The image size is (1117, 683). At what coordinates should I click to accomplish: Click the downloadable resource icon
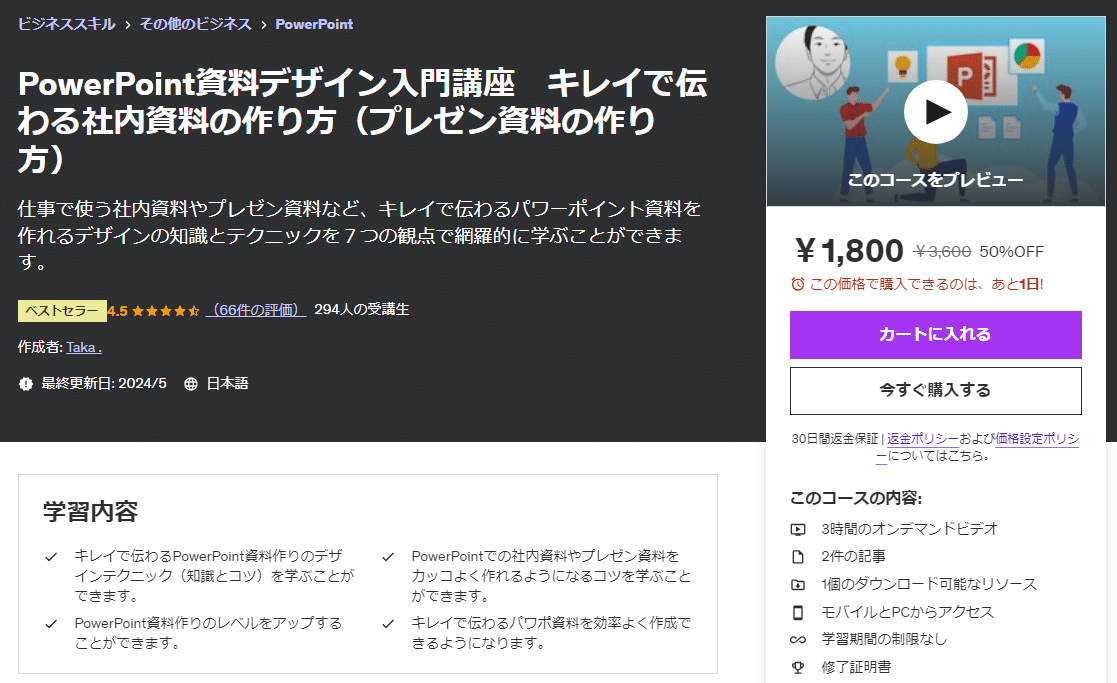[x=798, y=585]
